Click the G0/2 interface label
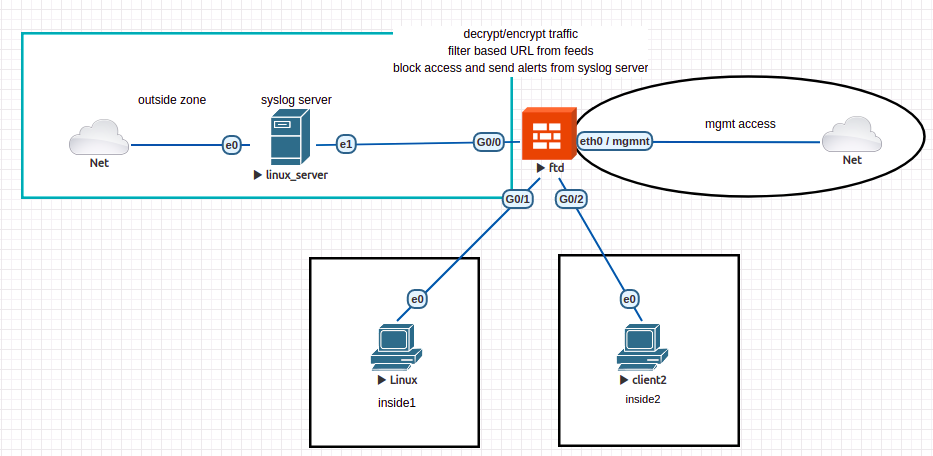The width and height of the screenshot is (933, 456). tap(571, 199)
